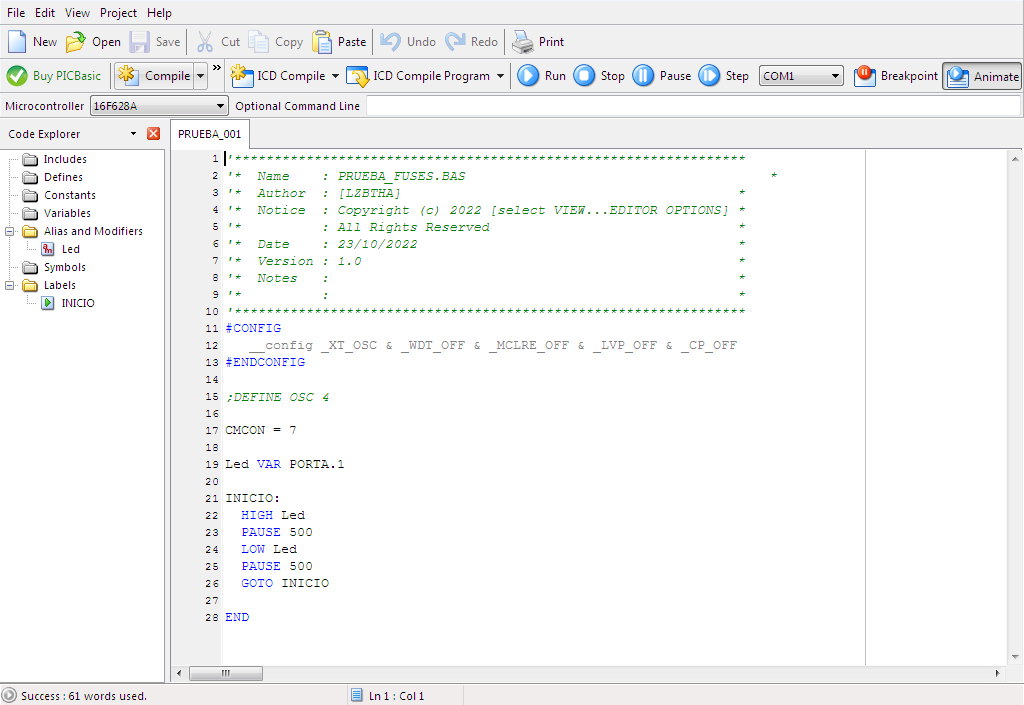Redo the last undone edit
This screenshot has height=705, width=1024.
tap(472, 42)
